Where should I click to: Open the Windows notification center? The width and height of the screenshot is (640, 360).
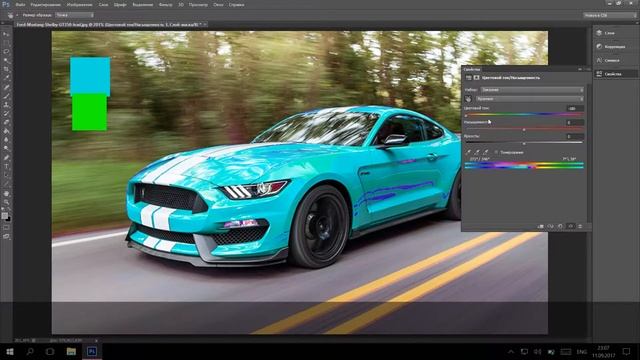627,351
